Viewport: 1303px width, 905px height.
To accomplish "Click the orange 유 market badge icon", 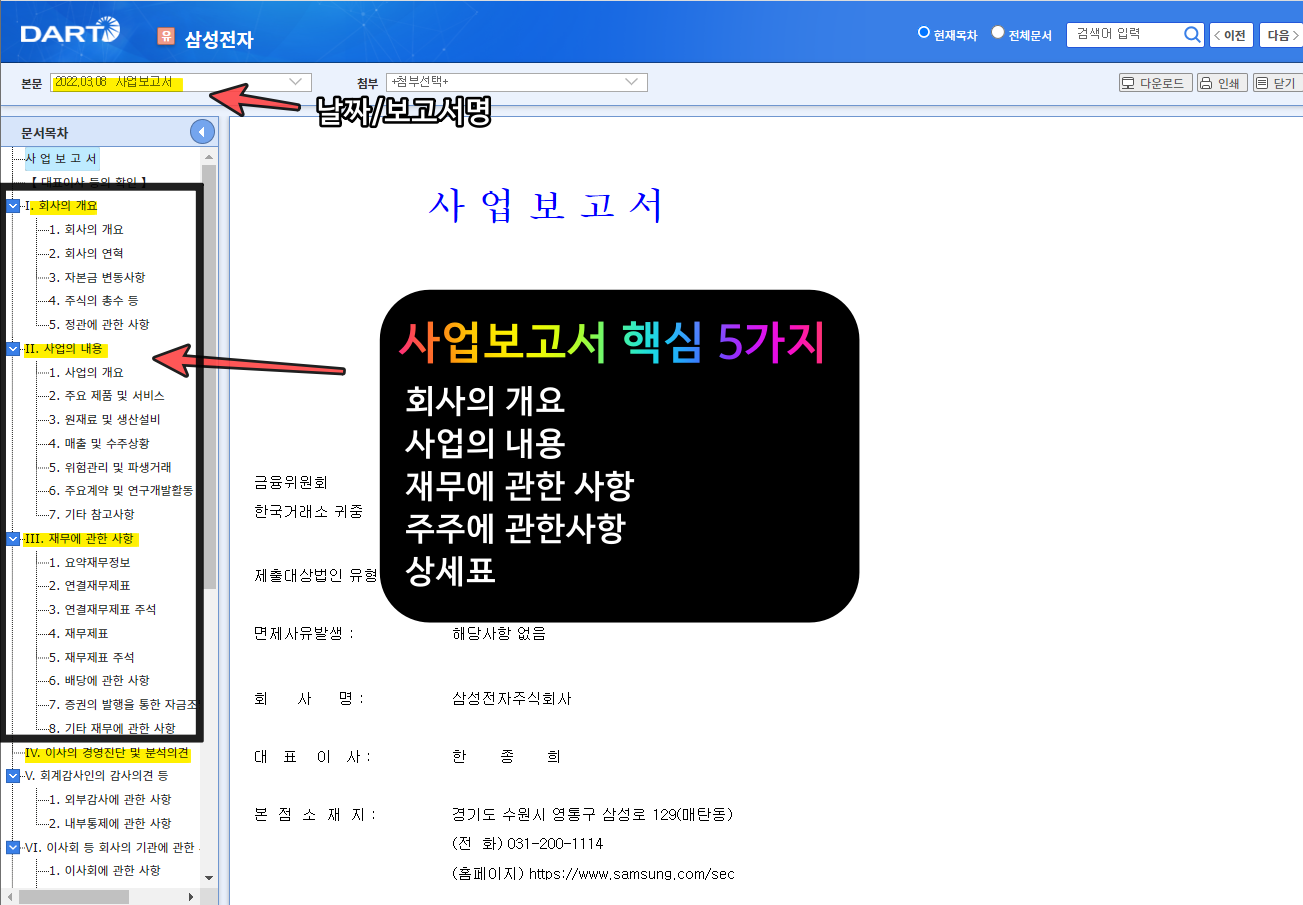I will coord(166,37).
